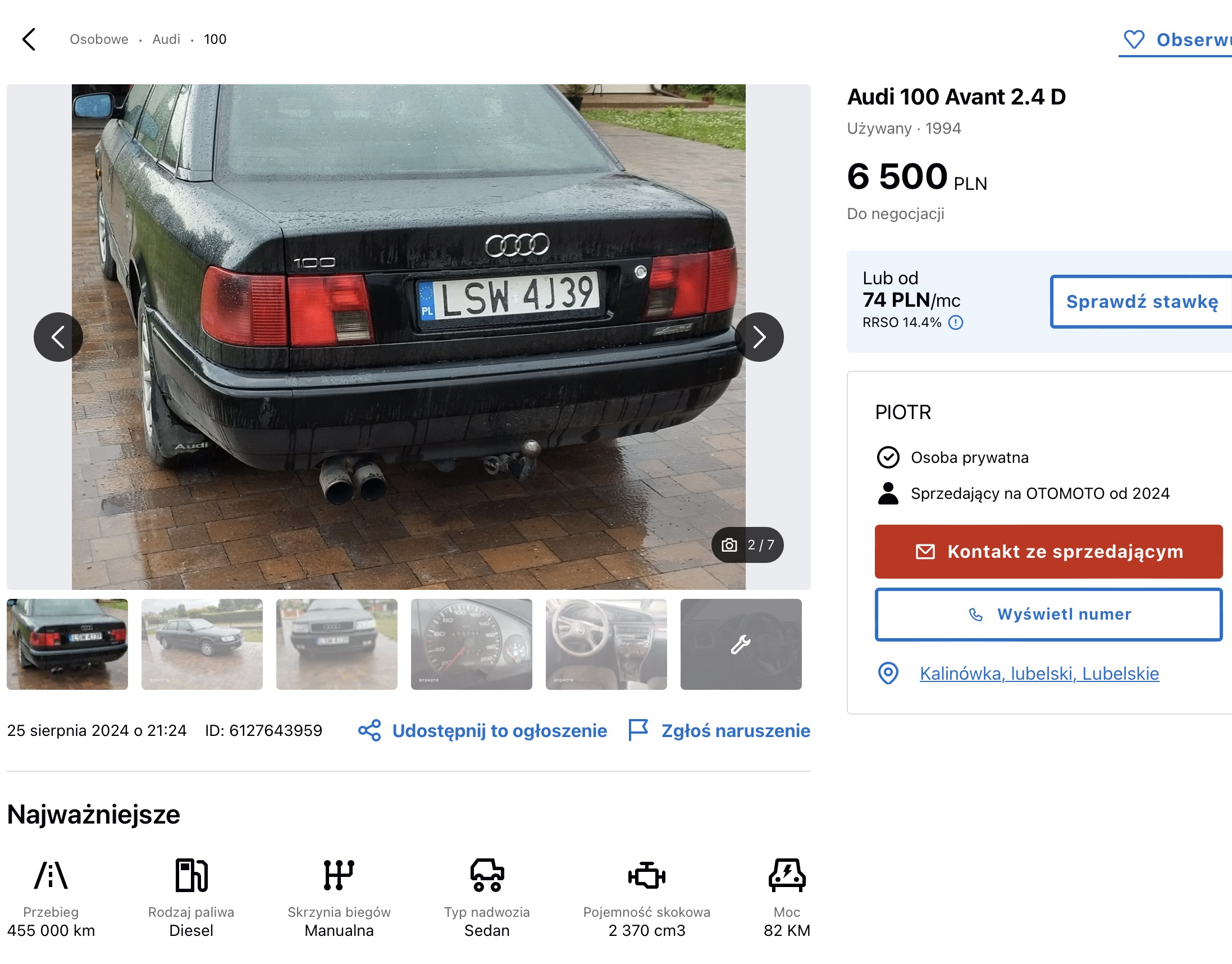Screen dimensions: 1232x964
Task: Show the previous gallery photo
Action: click(58, 337)
